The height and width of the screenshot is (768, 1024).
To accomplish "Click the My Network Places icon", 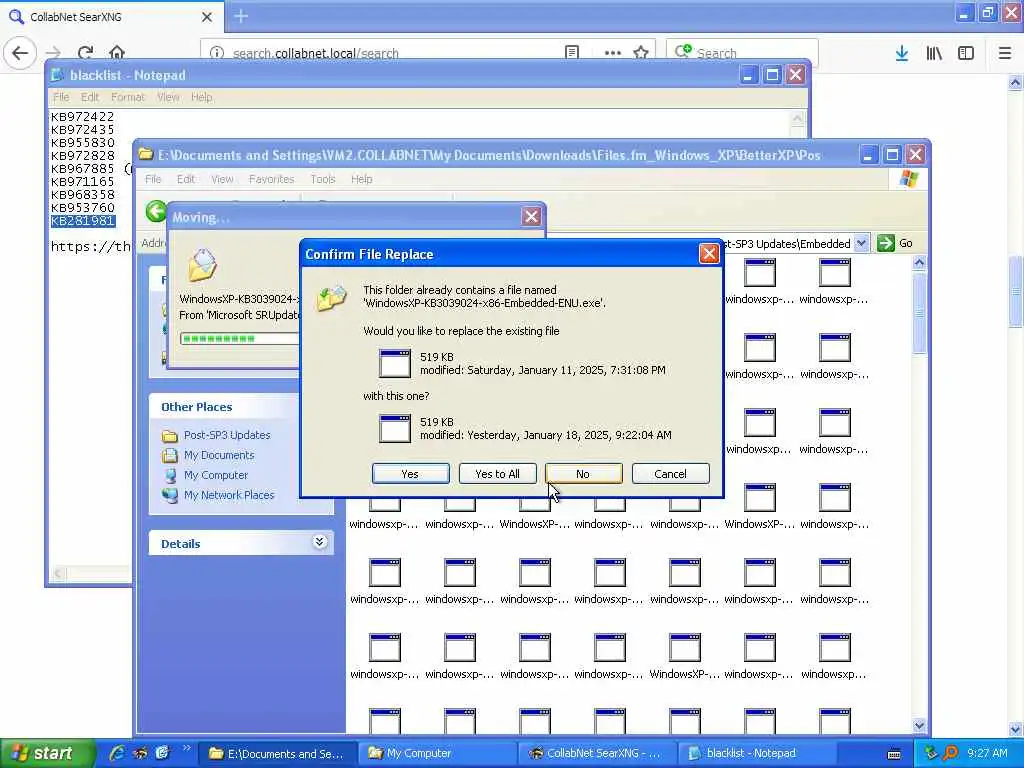I will pyautogui.click(x=170, y=496).
